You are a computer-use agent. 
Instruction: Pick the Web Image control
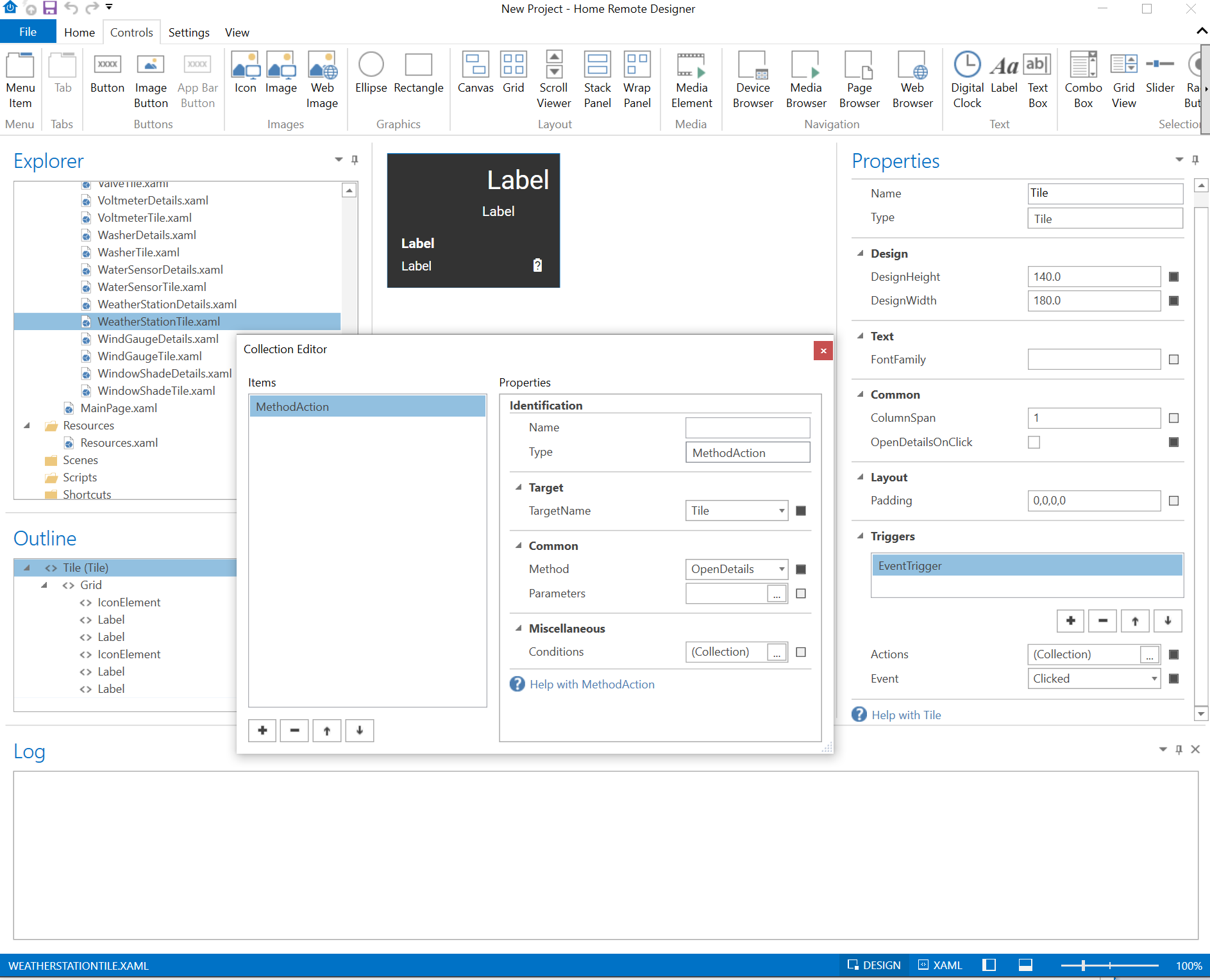(x=322, y=79)
